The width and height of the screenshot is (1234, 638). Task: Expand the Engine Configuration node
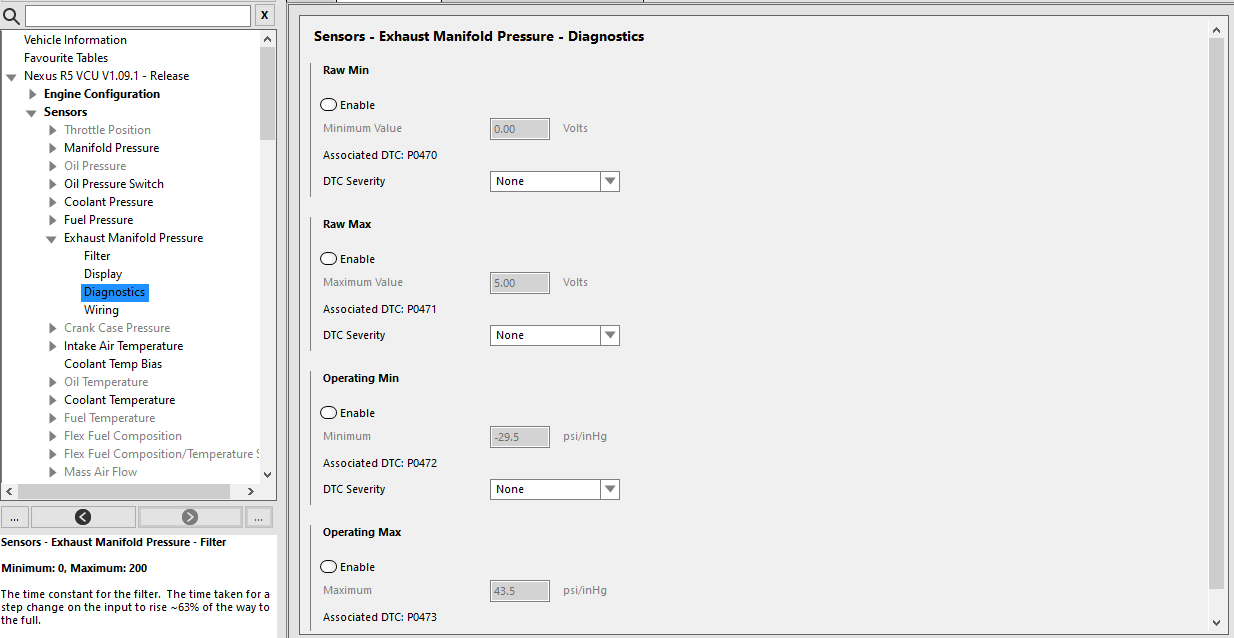pyautogui.click(x=33, y=94)
